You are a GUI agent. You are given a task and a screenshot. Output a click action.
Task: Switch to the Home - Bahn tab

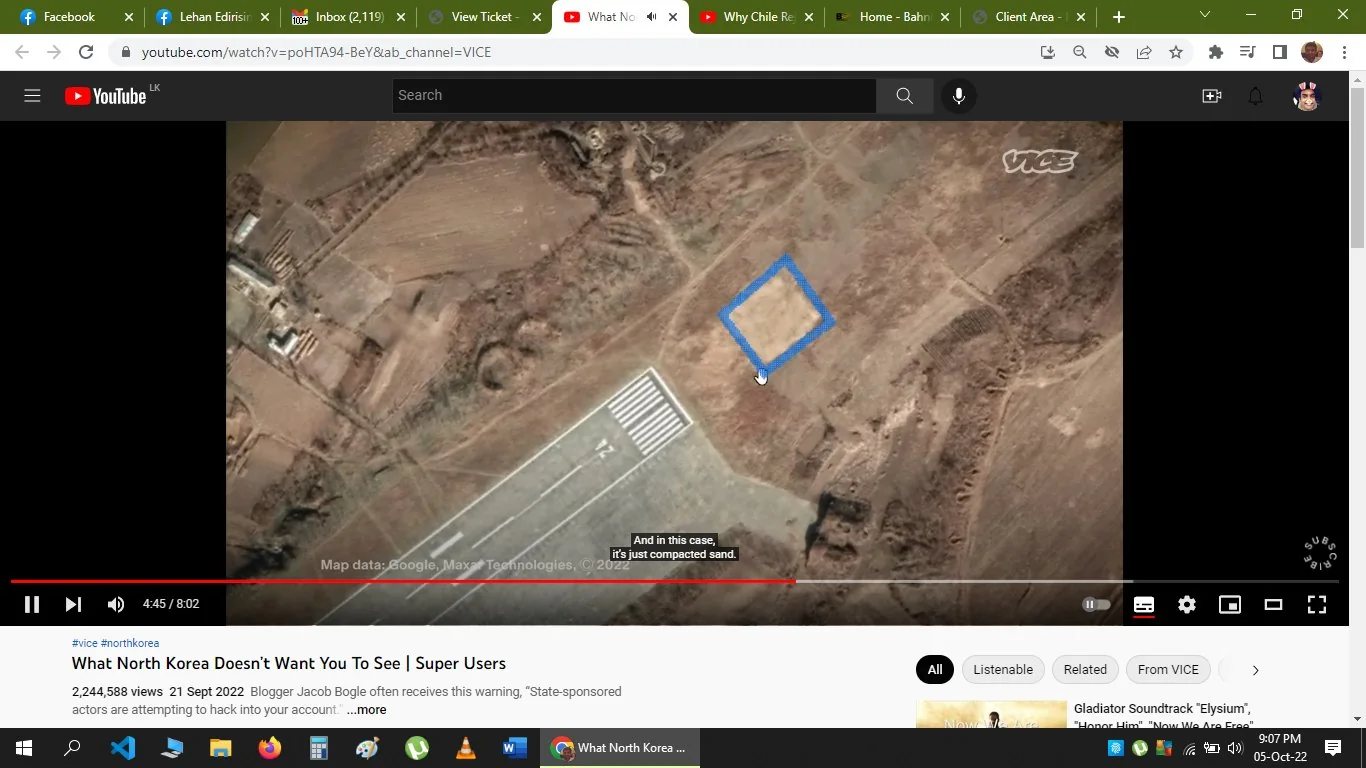point(893,17)
